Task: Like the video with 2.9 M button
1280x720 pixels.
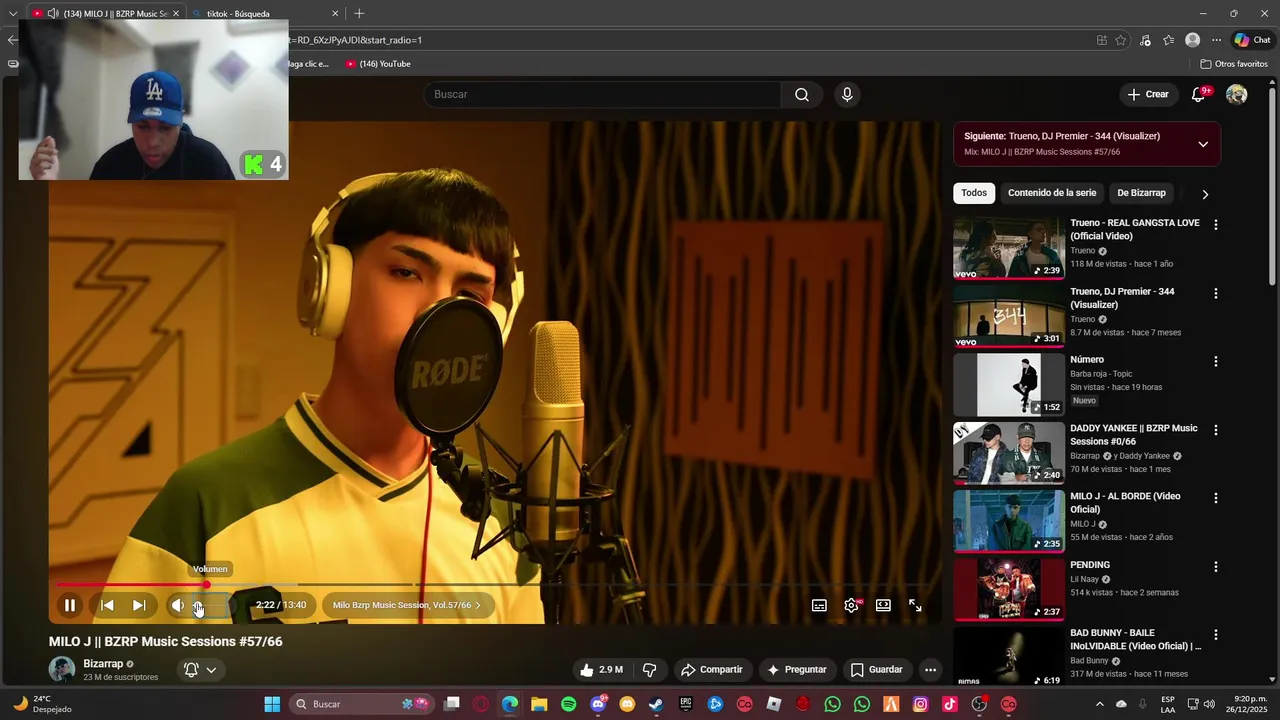Action: pos(601,670)
